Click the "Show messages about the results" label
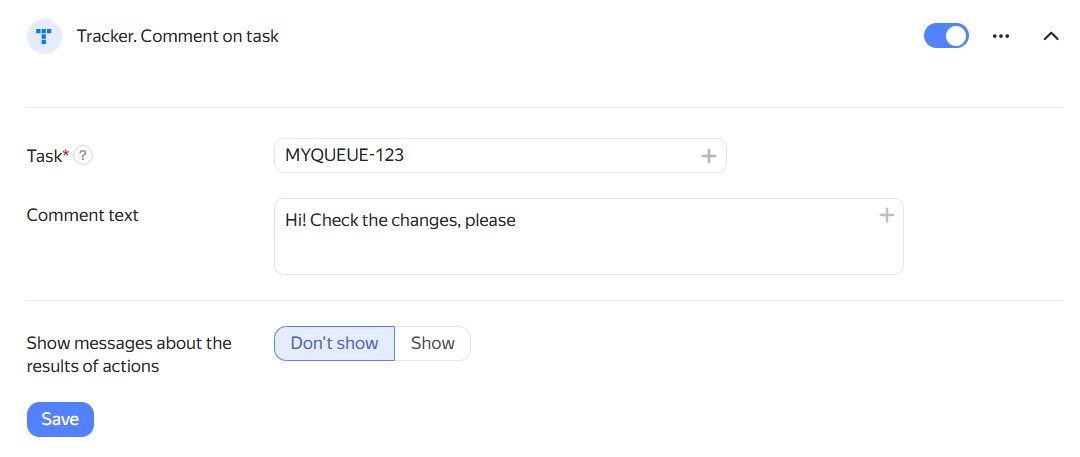The width and height of the screenshot is (1080, 457). [129, 354]
